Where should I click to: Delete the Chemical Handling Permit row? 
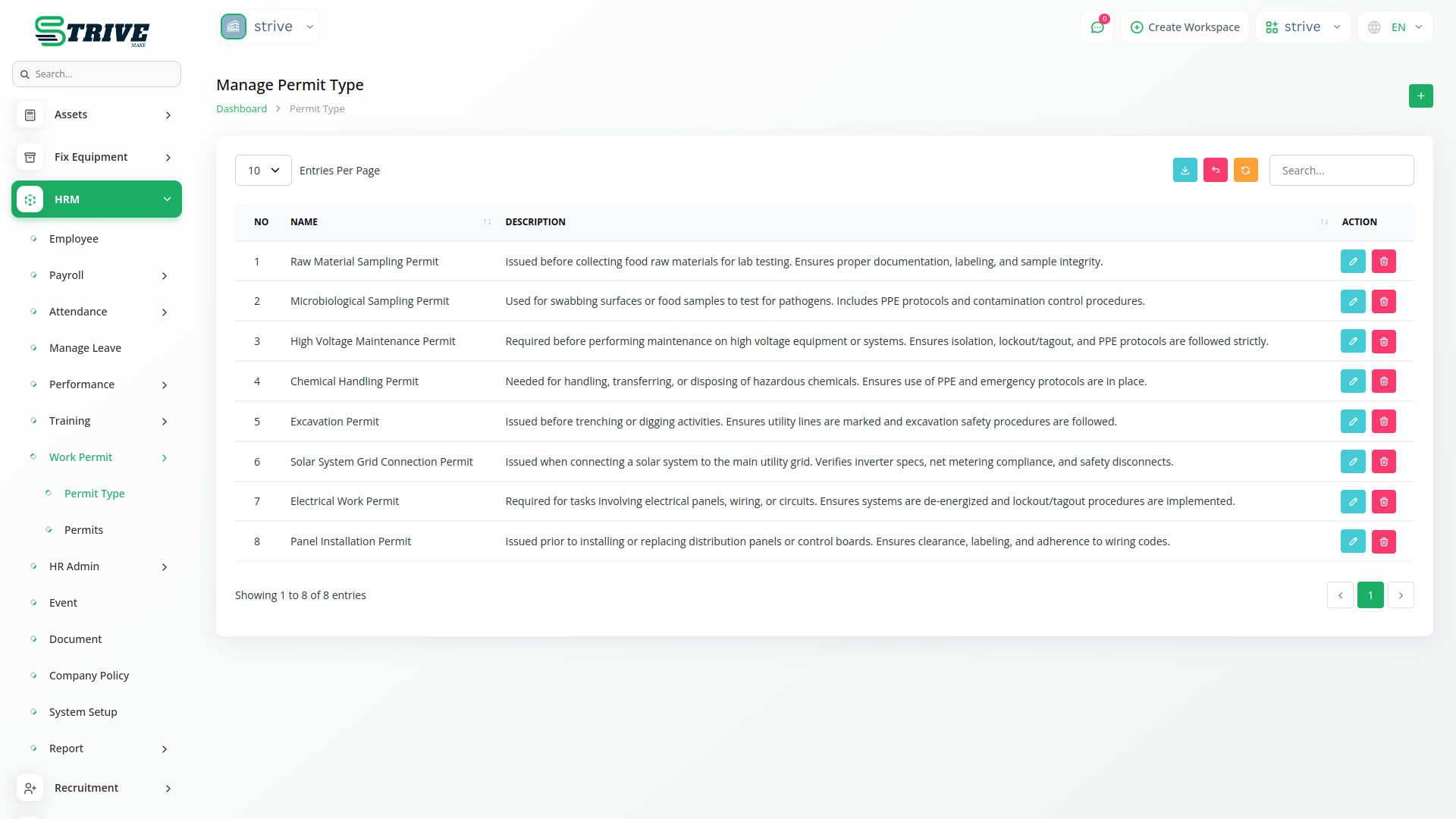click(1383, 381)
